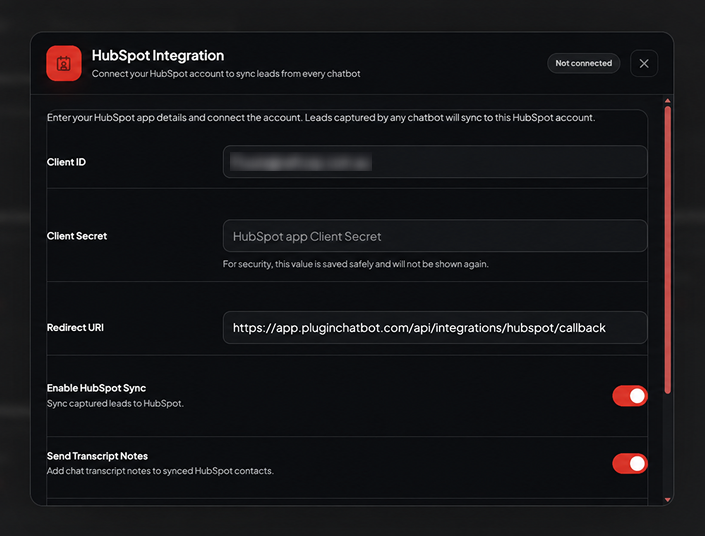
Task: Click the red HubSpot contact icon
Action: click(64, 63)
